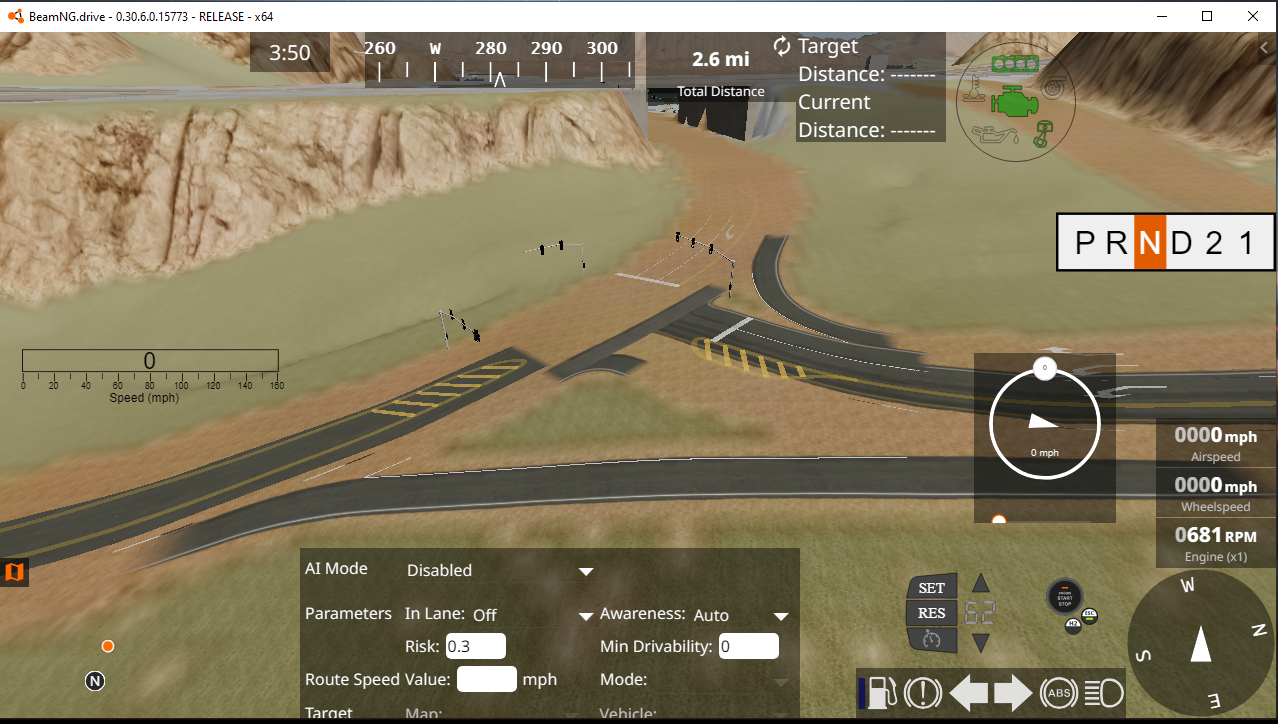1278x724 pixels.
Task: Click the Parameters label
Action: tap(348, 613)
